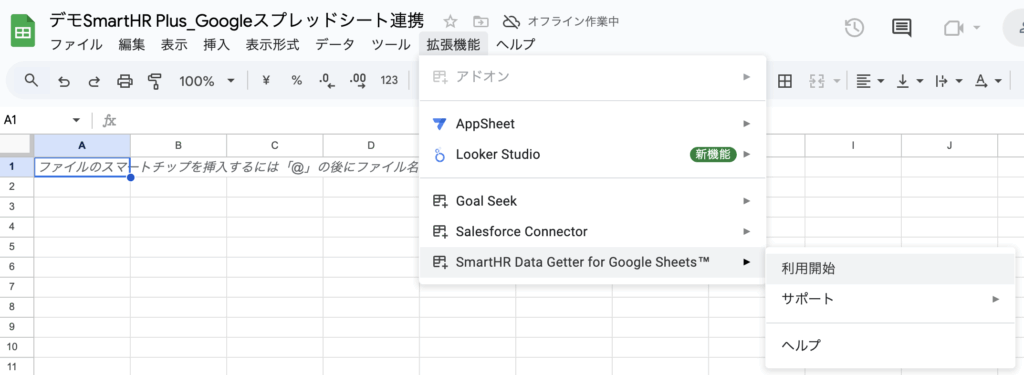Open the comments icon
This screenshot has width=1024, height=375.
[902, 27]
